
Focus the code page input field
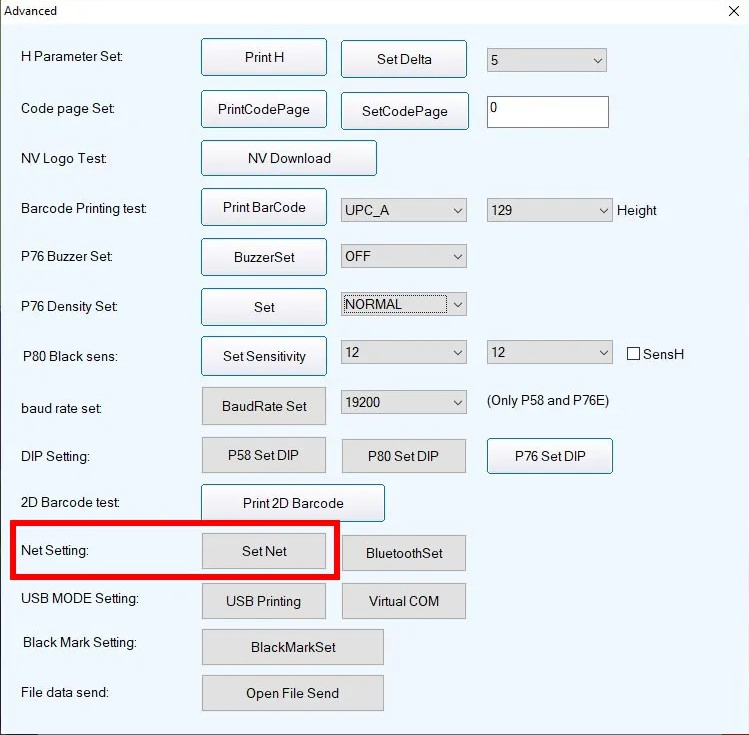547,112
